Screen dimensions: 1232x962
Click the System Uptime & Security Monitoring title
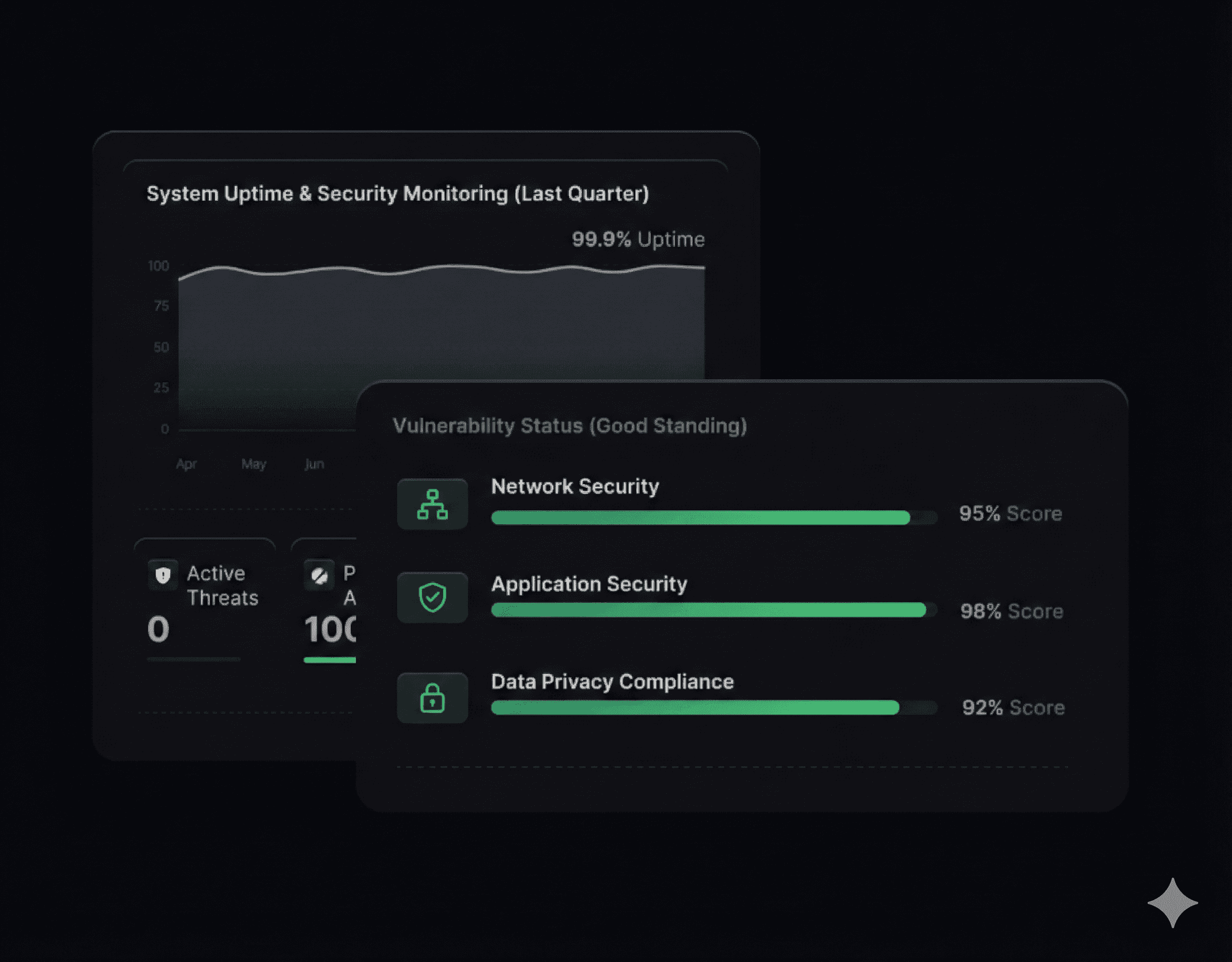coord(398,194)
